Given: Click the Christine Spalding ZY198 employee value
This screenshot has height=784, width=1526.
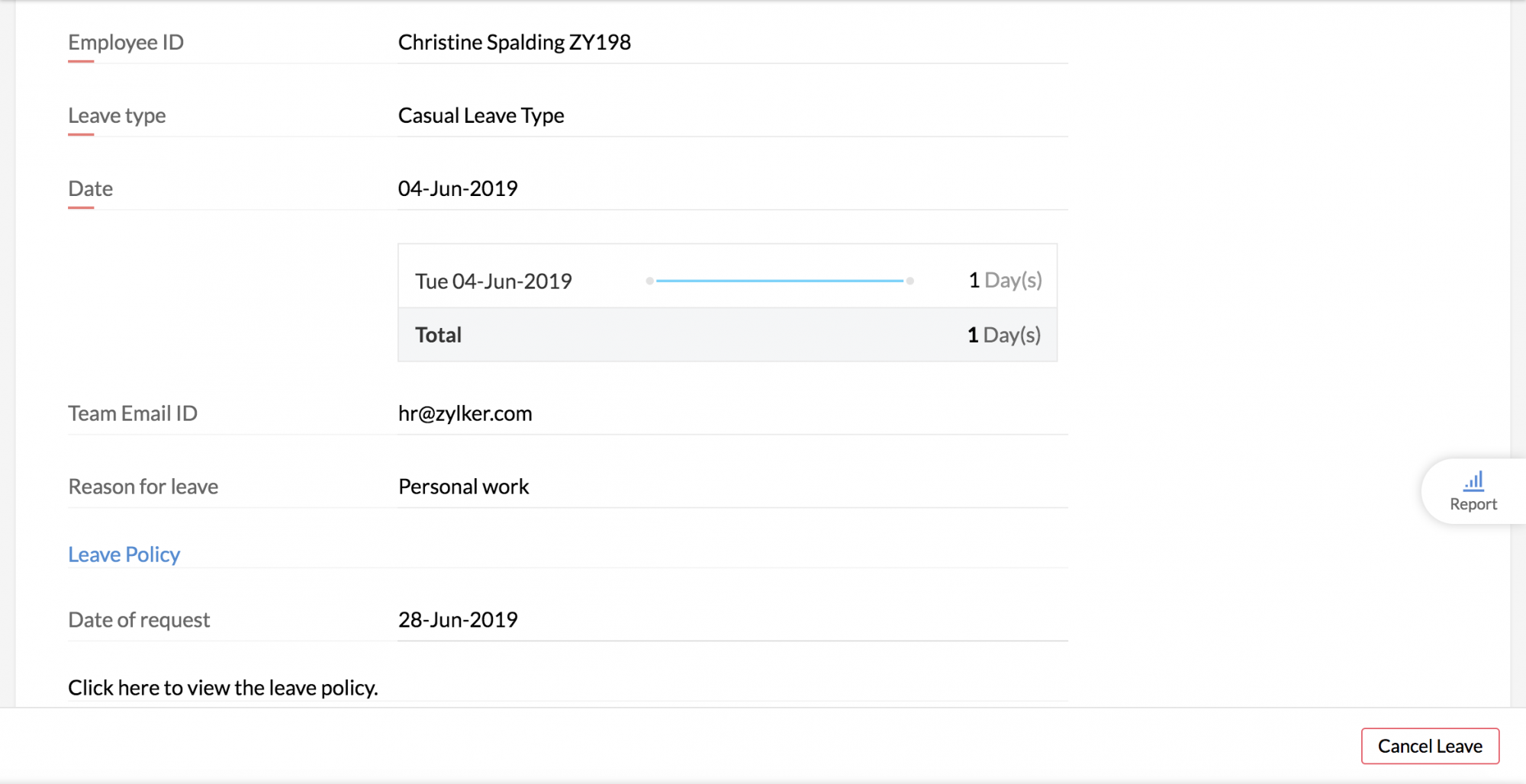Looking at the screenshot, I should click(x=514, y=43).
